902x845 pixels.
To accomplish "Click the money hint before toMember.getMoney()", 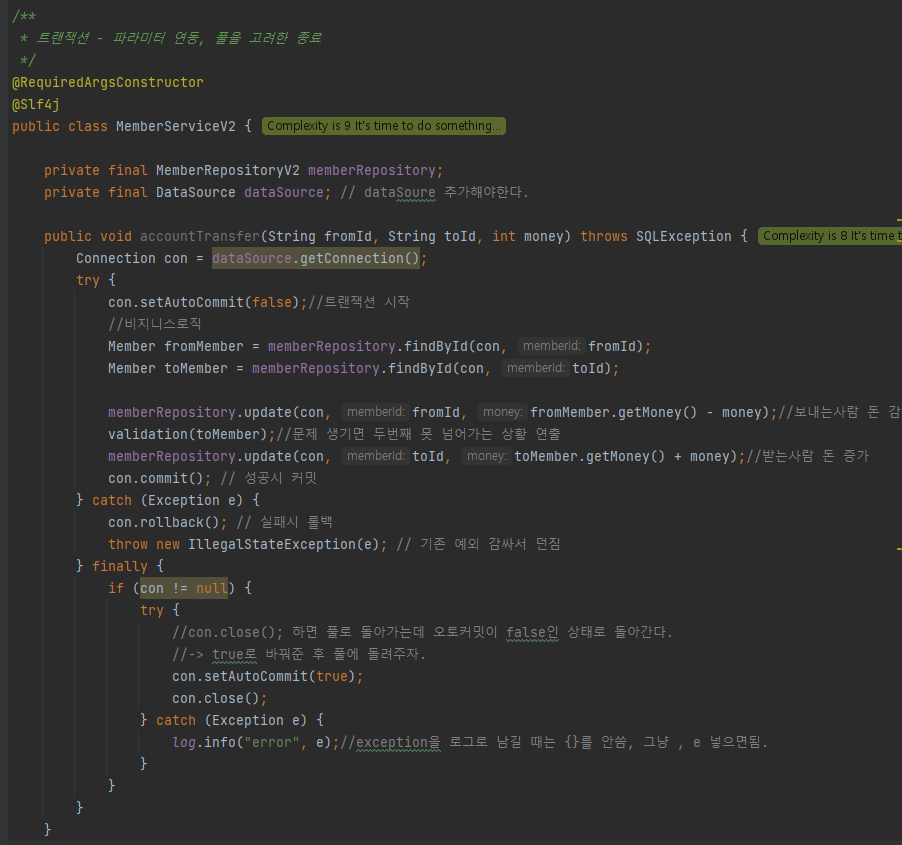I will (x=486, y=456).
